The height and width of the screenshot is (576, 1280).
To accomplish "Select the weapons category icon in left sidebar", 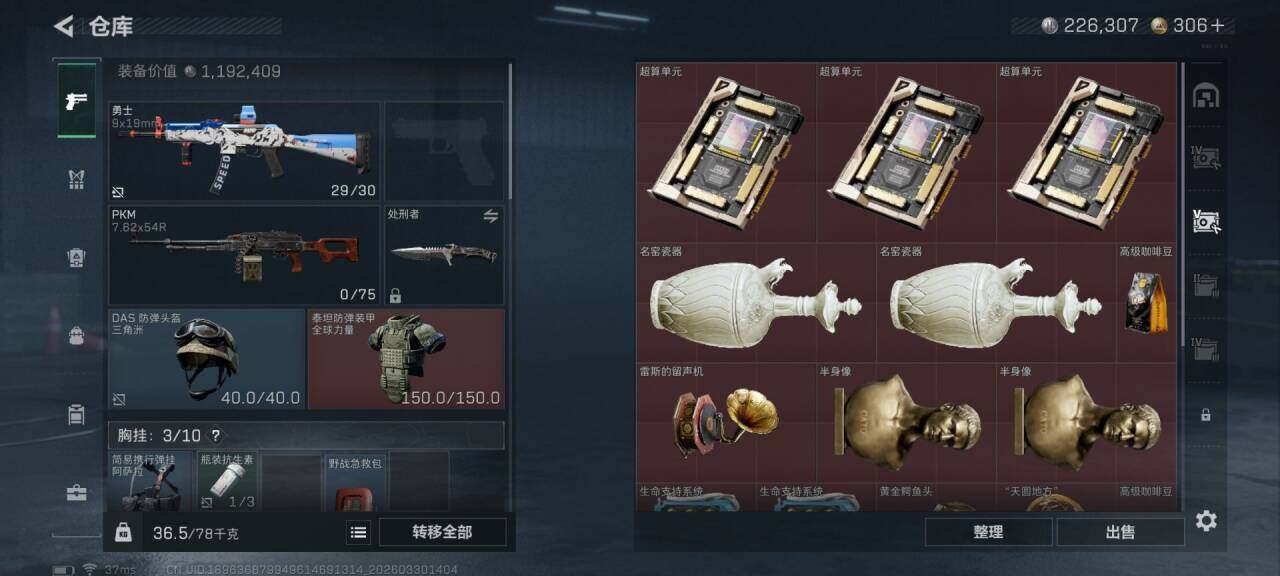I will 77,100.
